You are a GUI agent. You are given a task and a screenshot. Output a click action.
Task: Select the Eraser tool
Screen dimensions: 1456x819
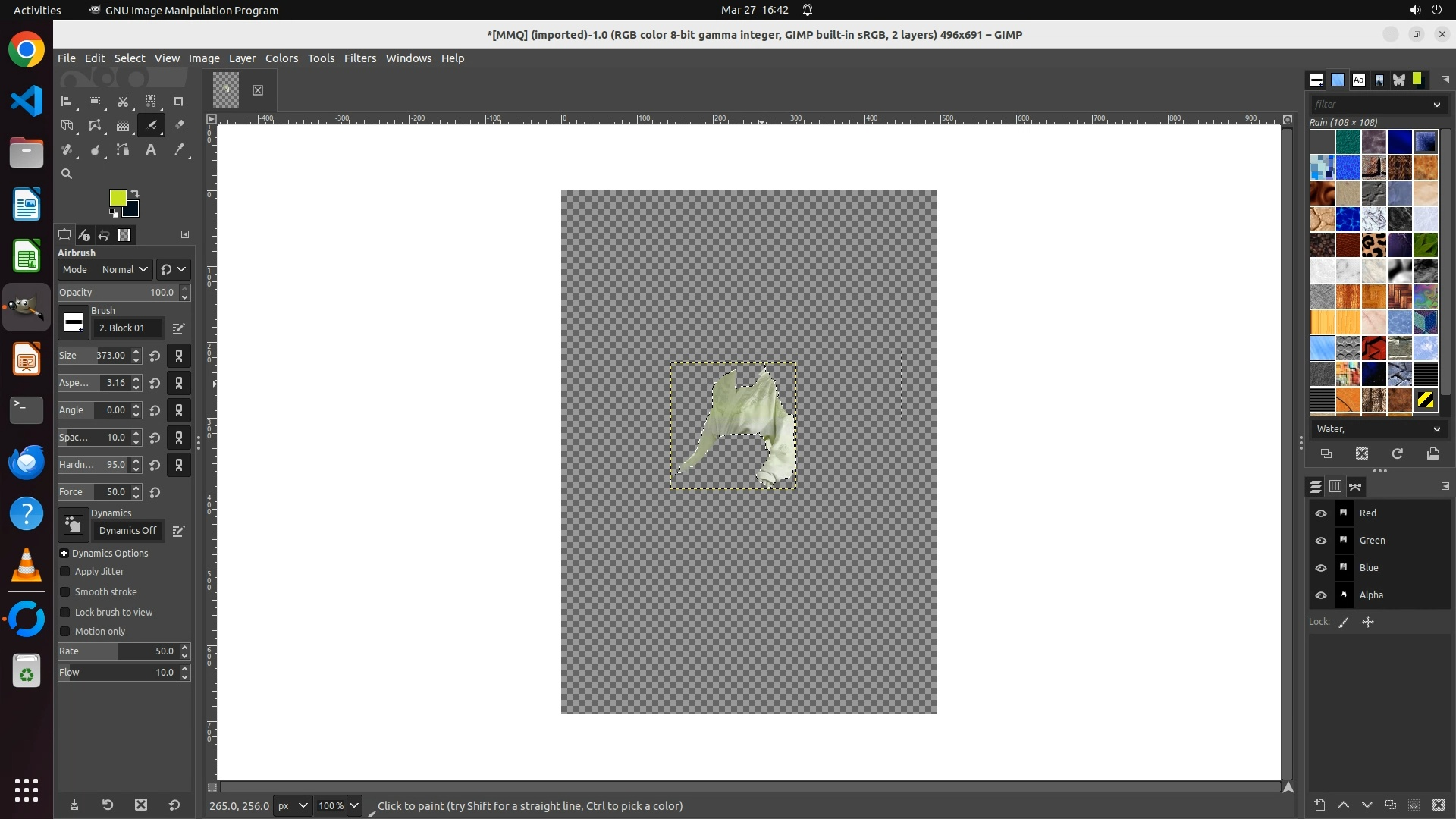(x=179, y=126)
